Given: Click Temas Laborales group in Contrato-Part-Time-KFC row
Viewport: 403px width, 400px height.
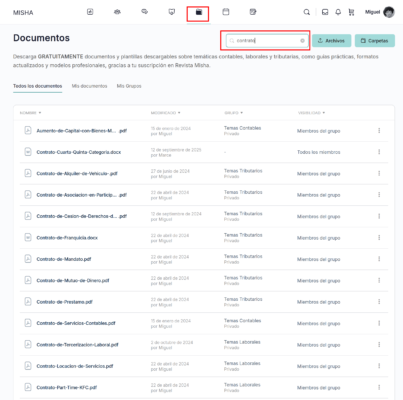Looking at the screenshot, I should (x=242, y=385).
